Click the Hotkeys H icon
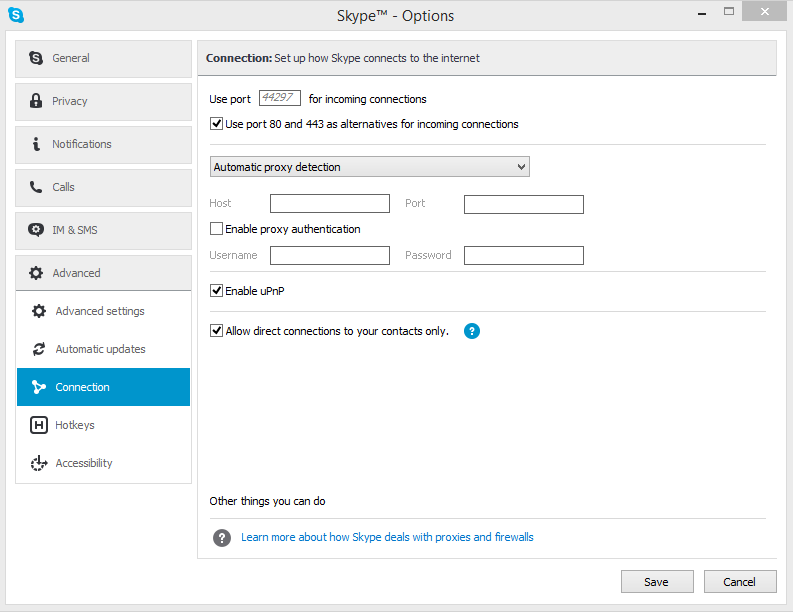 pyautogui.click(x=39, y=425)
